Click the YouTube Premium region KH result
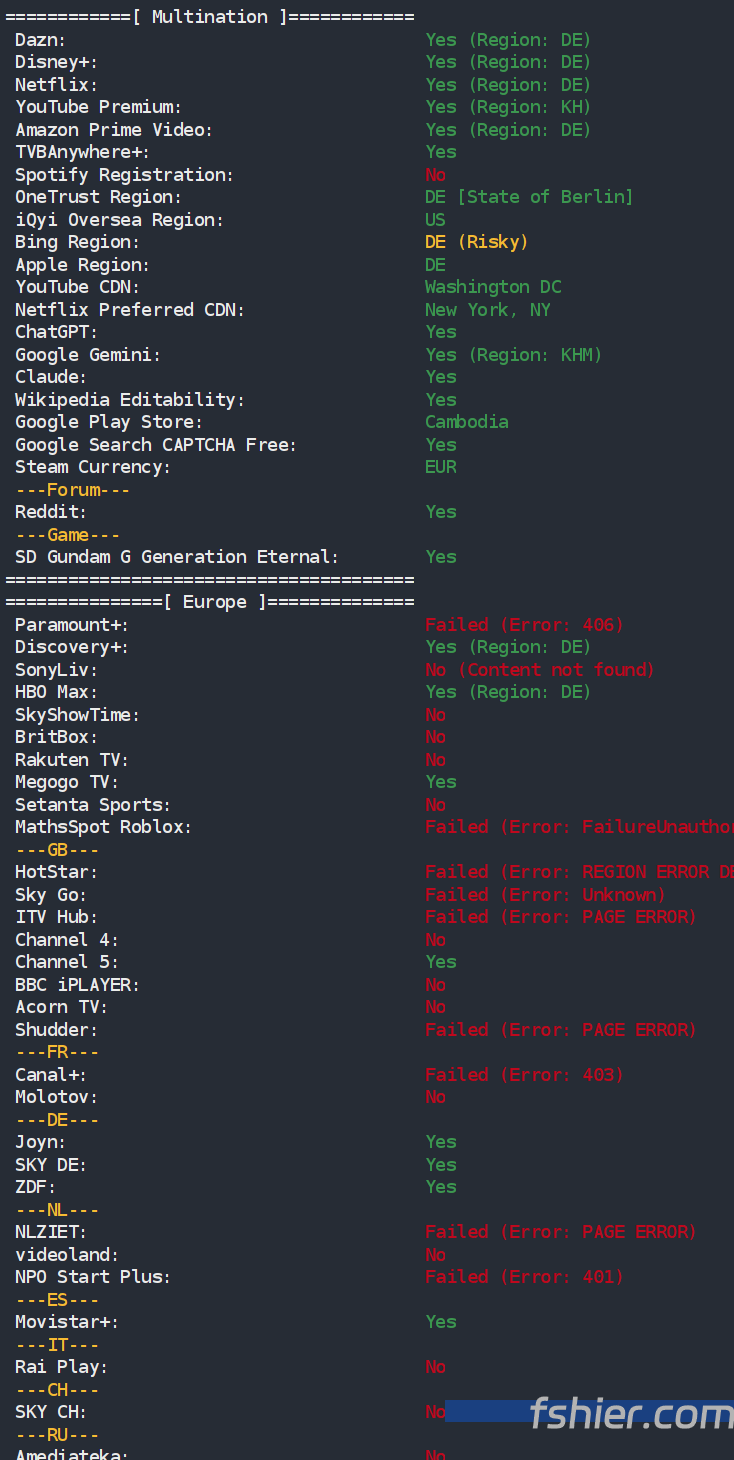The image size is (734, 1460). pos(508,107)
